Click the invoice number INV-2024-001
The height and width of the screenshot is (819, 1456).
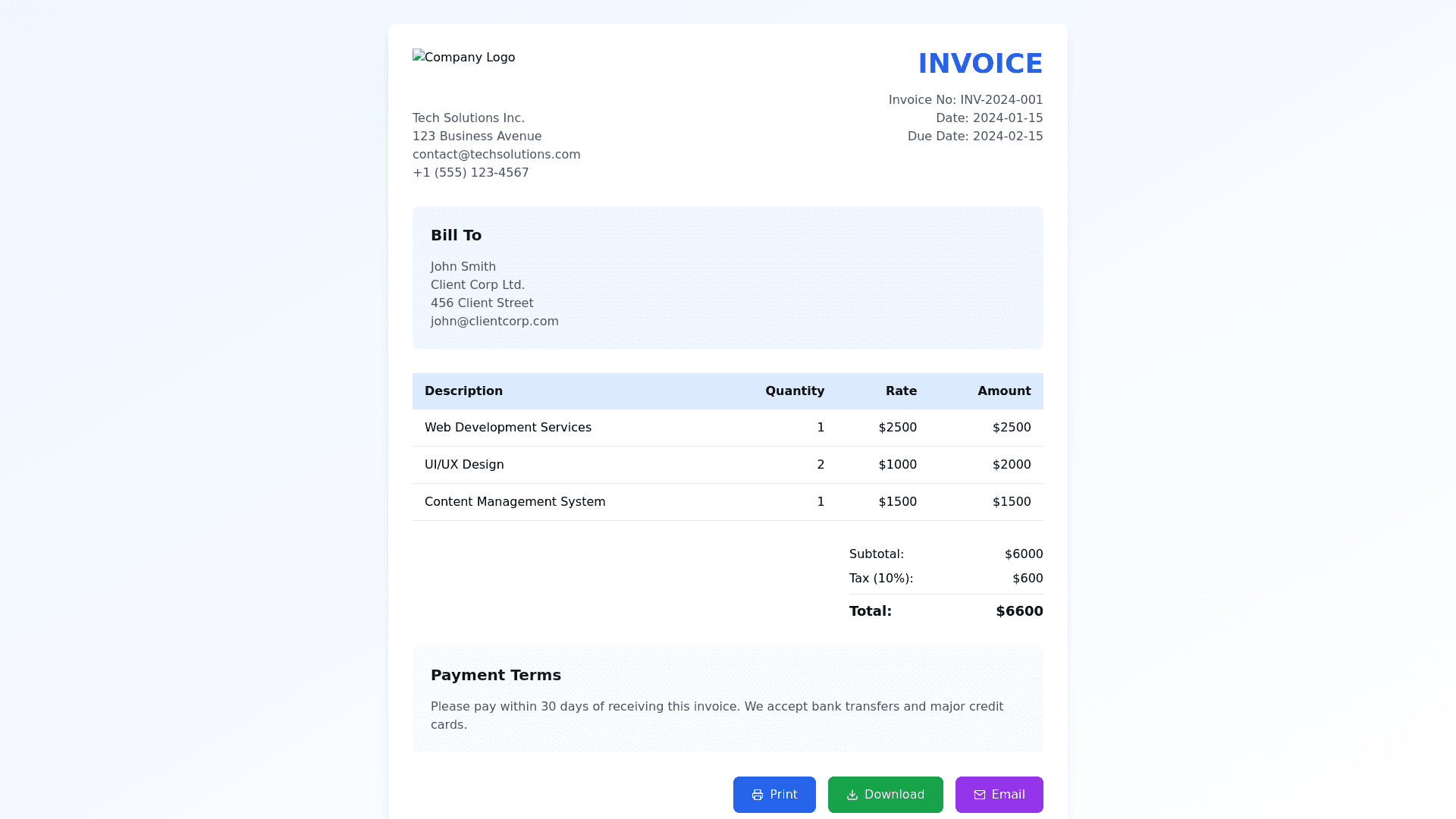click(x=1001, y=100)
